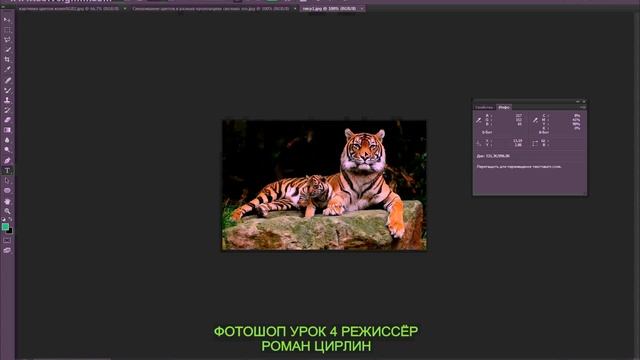640x360 pixels.
Task: Select the Clone Stamp tool
Action: (7, 100)
